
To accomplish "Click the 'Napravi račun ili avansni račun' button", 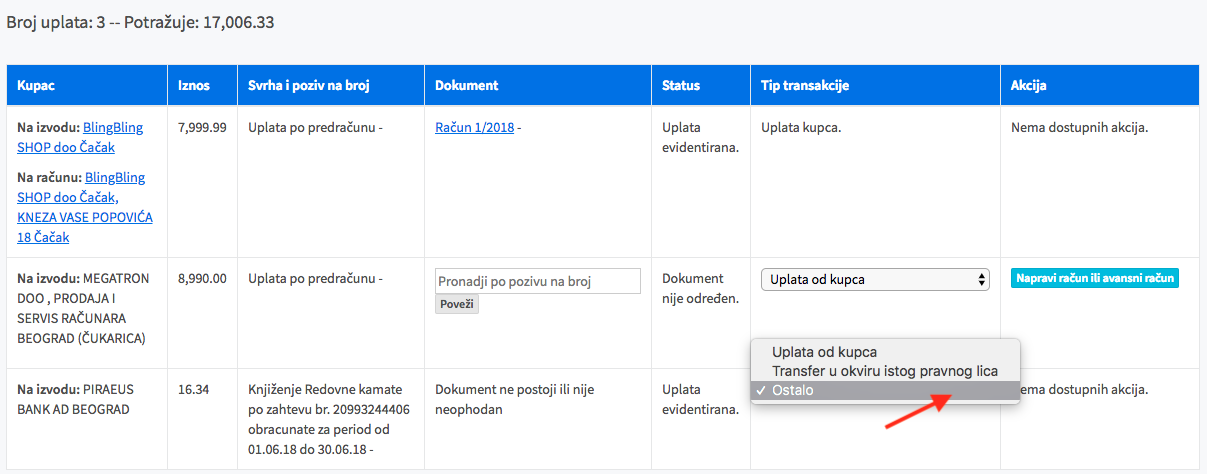I will point(1095,278).
